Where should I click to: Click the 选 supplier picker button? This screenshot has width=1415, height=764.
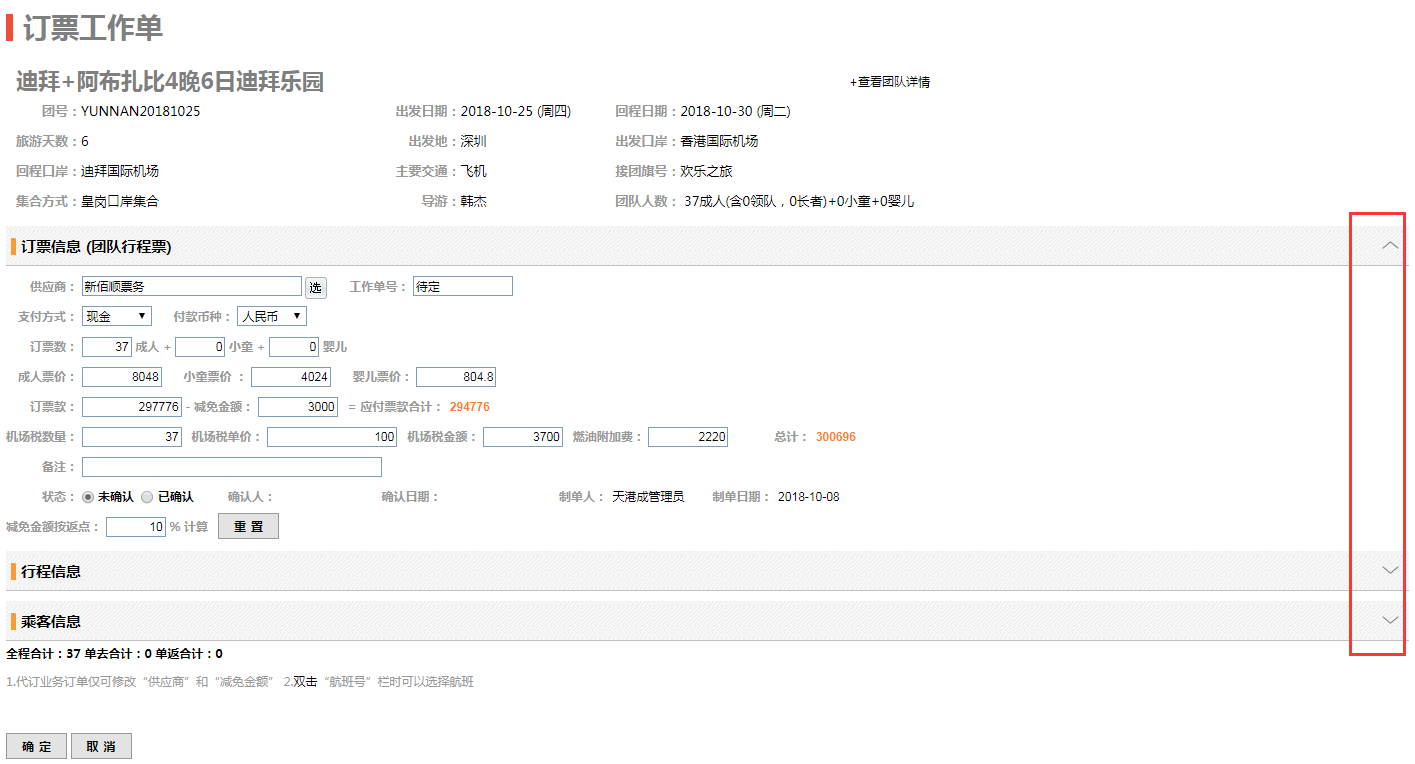[316, 288]
